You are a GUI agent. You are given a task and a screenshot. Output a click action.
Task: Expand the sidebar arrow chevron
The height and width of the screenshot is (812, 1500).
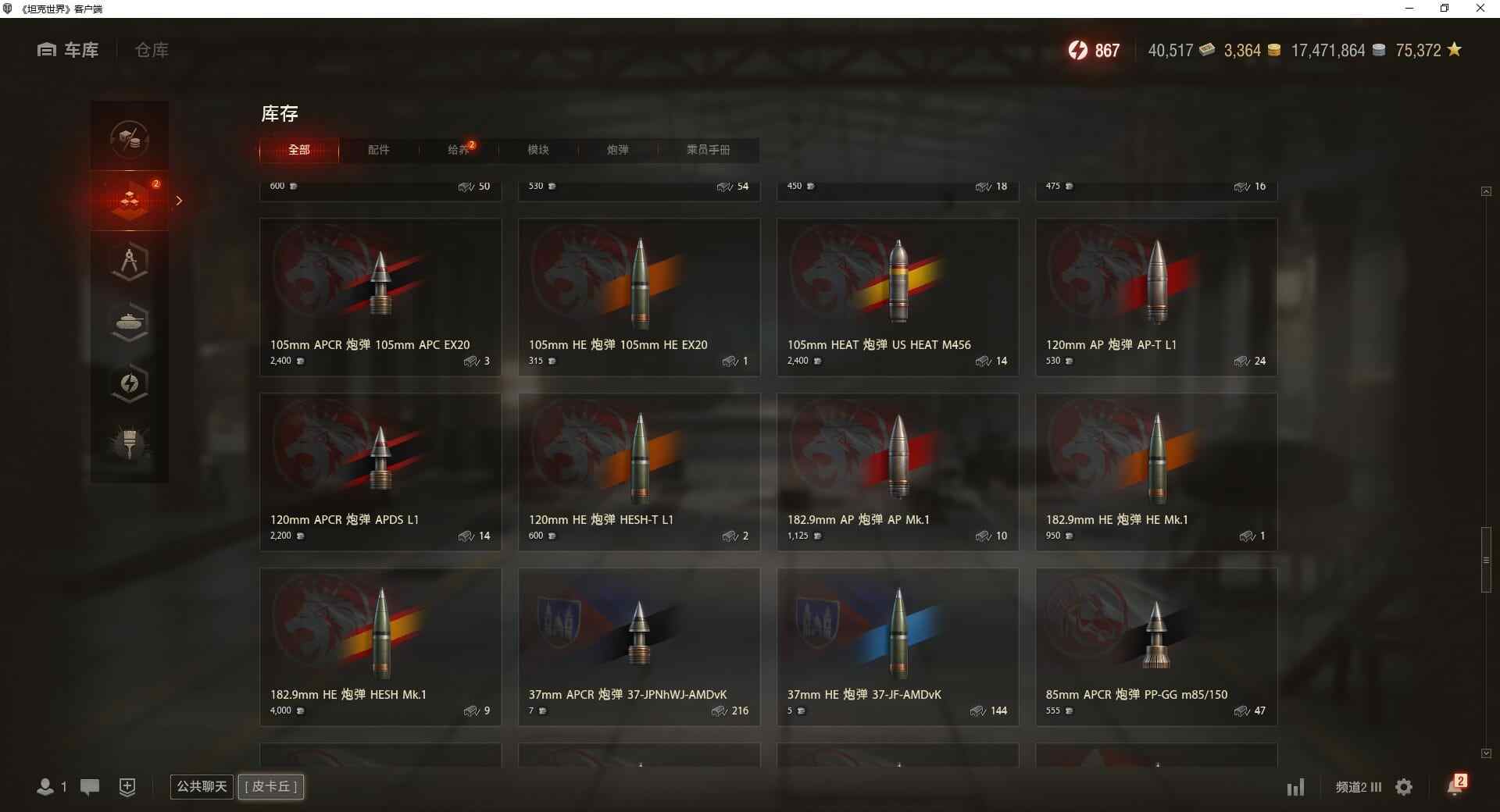pos(179,201)
